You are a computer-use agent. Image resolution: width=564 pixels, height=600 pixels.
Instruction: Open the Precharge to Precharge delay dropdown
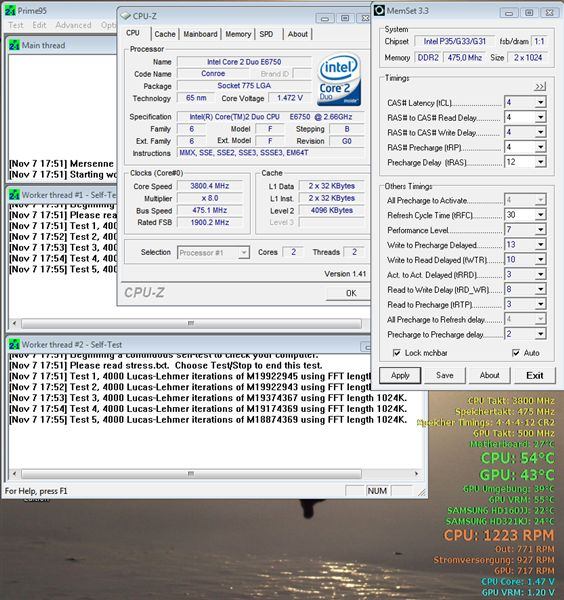pos(540,334)
